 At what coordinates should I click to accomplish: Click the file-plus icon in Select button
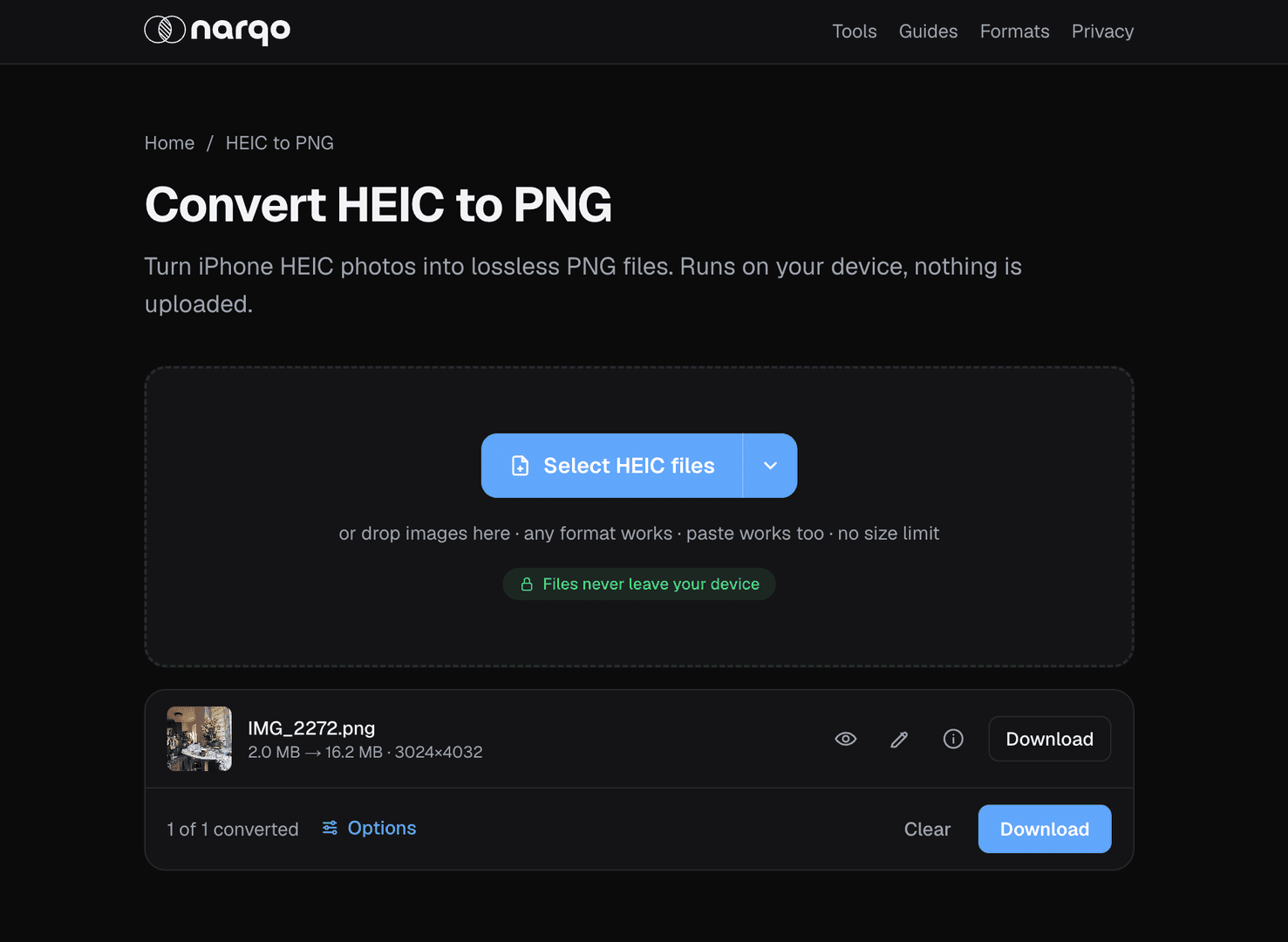[521, 466]
